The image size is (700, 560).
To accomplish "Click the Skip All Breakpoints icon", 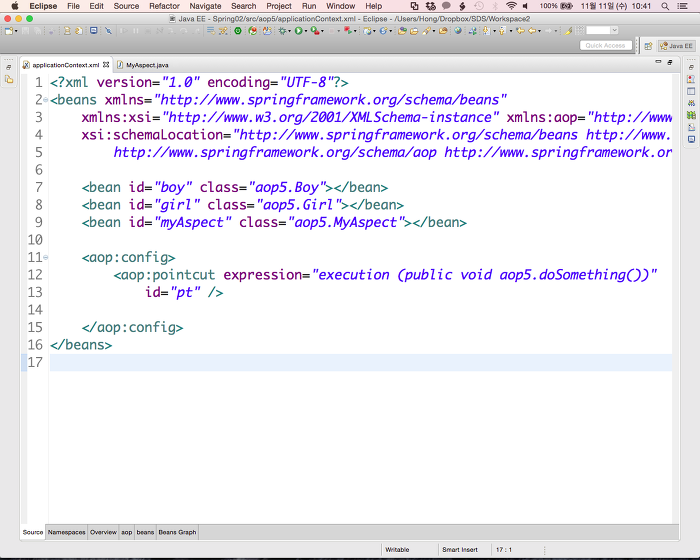I will [x=108, y=31].
